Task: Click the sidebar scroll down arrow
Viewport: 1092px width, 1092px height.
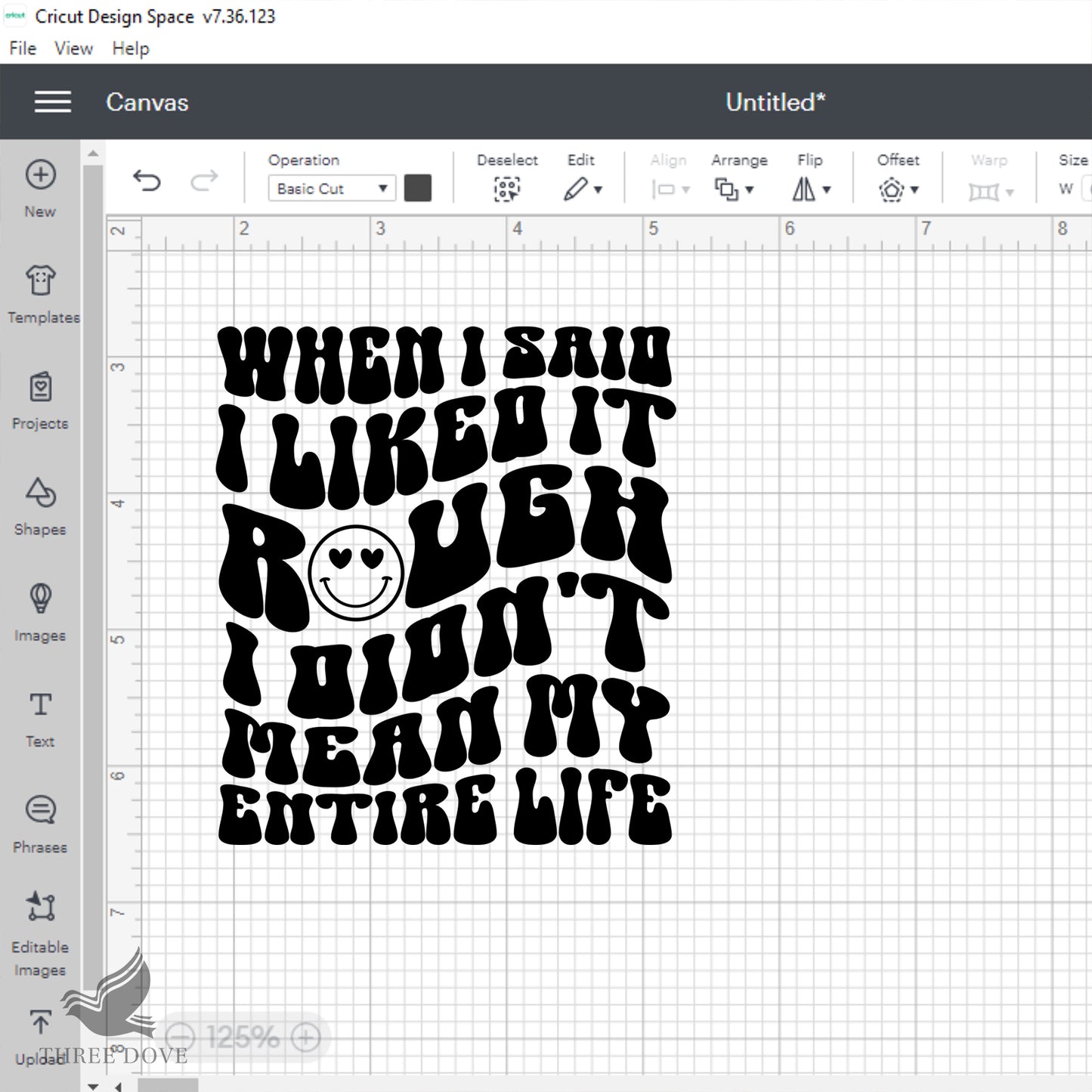Action: (x=93, y=1086)
